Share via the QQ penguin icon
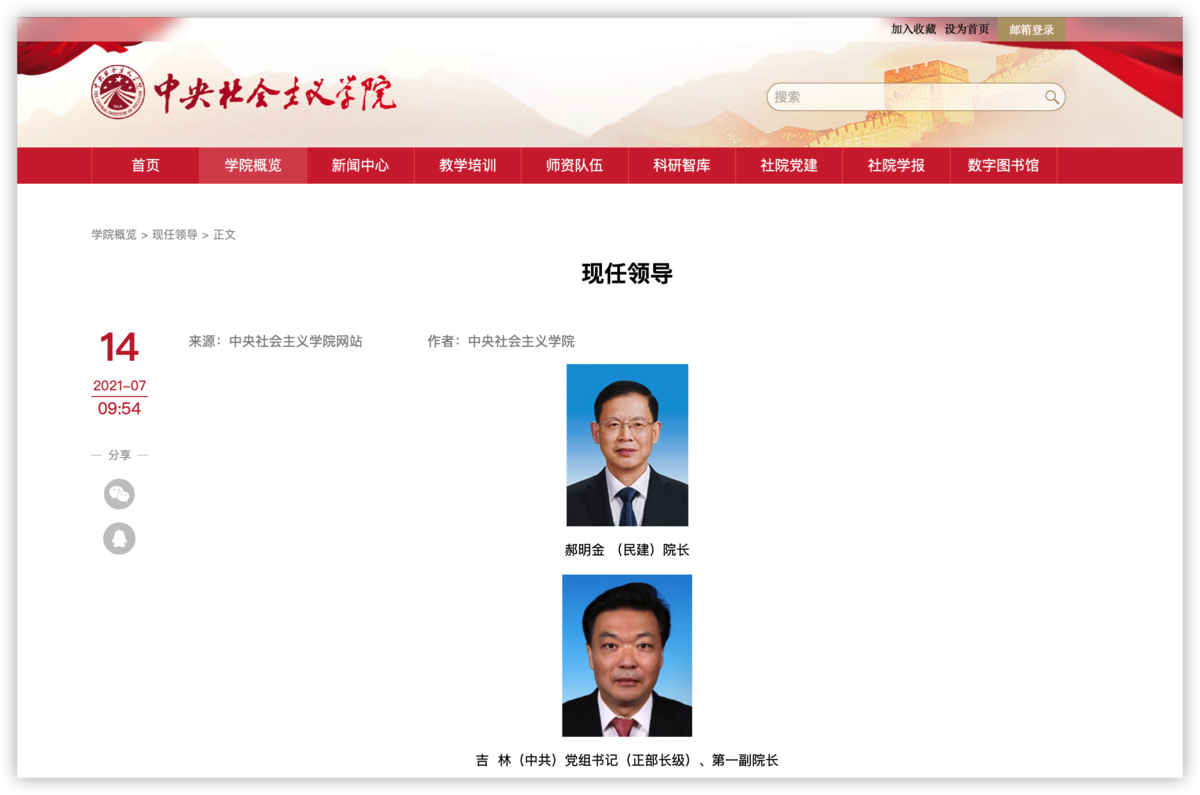Screen dimensions: 1200x795 (x=119, y=539)
